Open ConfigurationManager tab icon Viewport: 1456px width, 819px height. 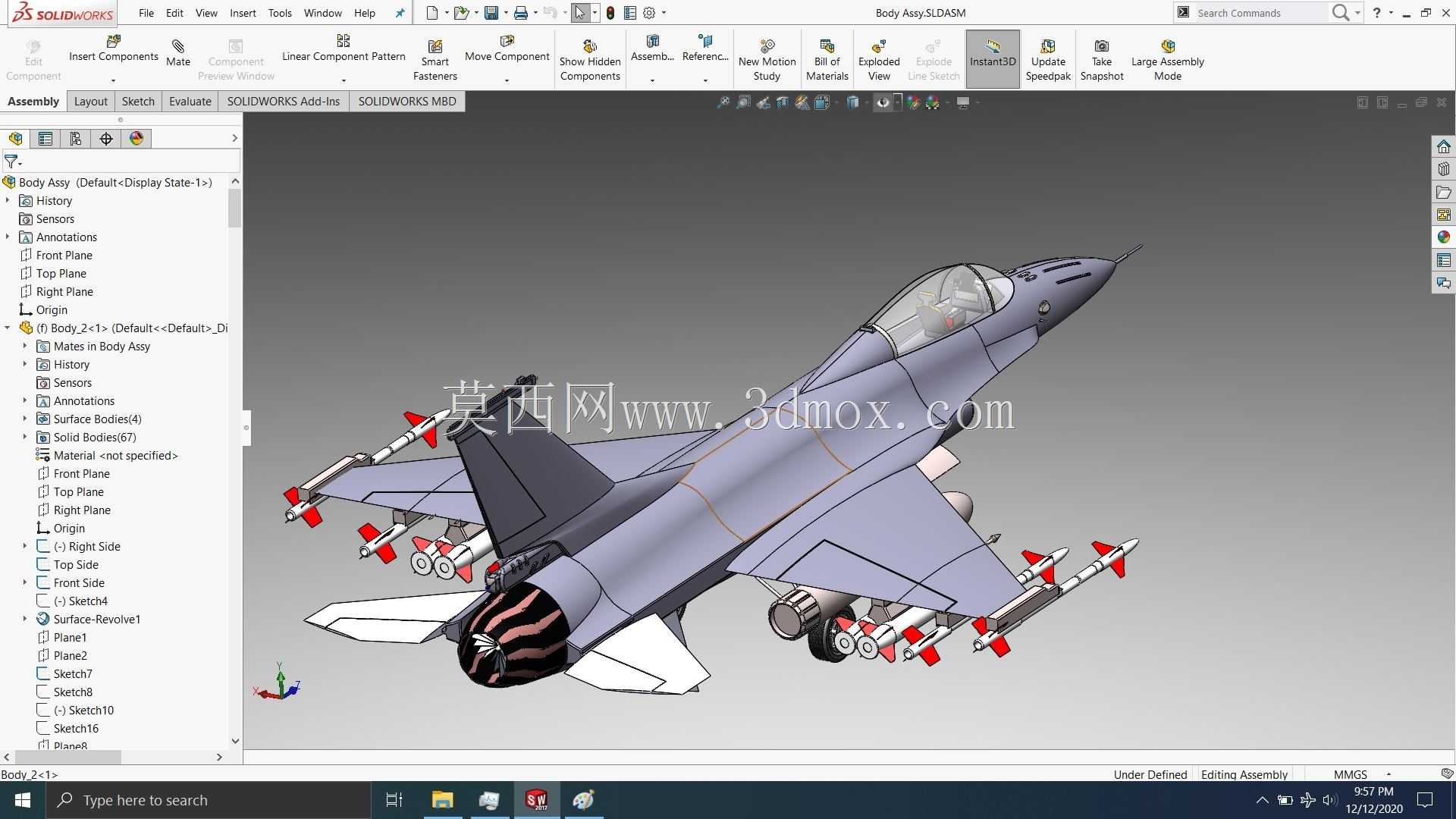[x=76, y=139]
